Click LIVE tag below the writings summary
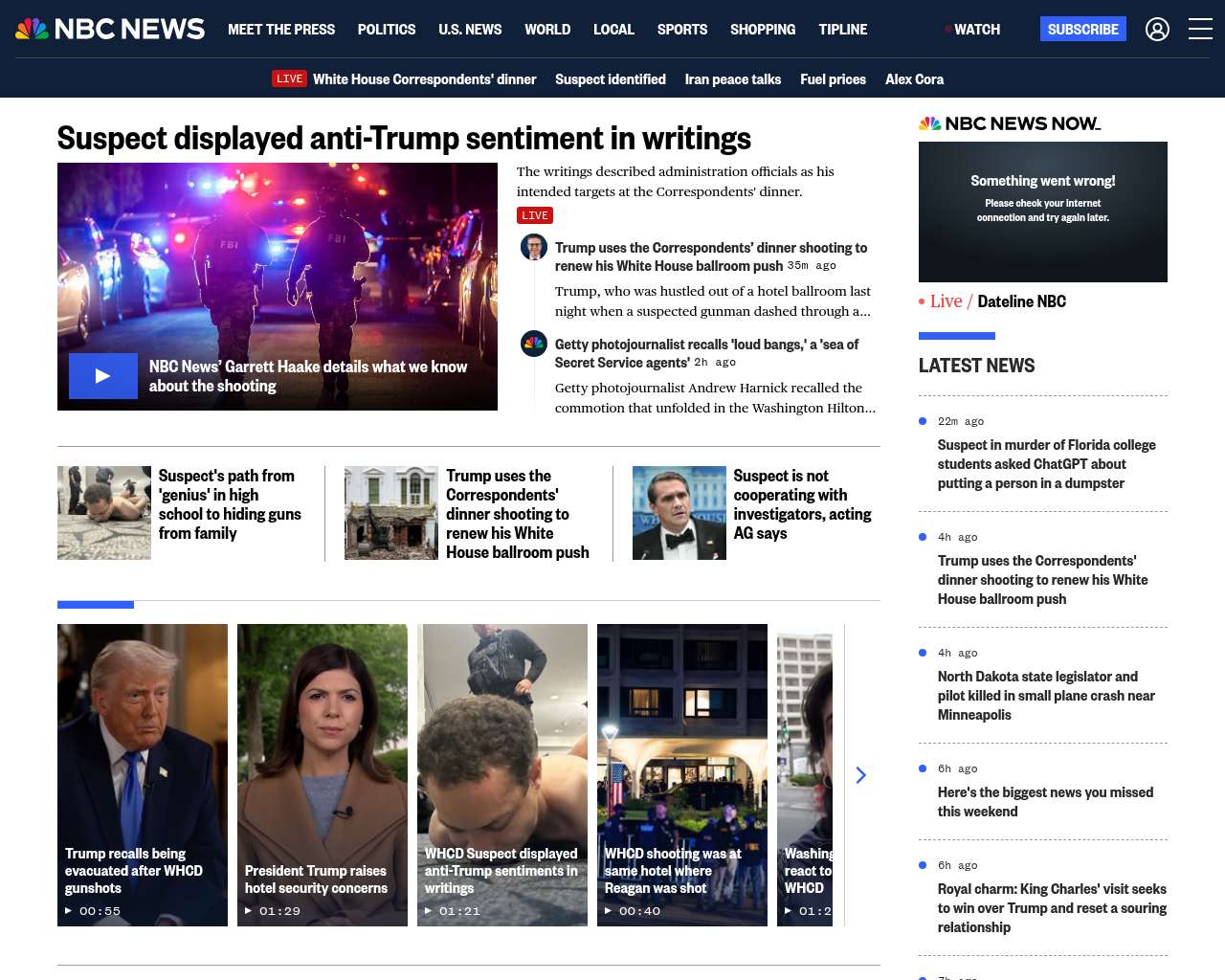Viewport: 1225px width, 980px height. (535, 215)
